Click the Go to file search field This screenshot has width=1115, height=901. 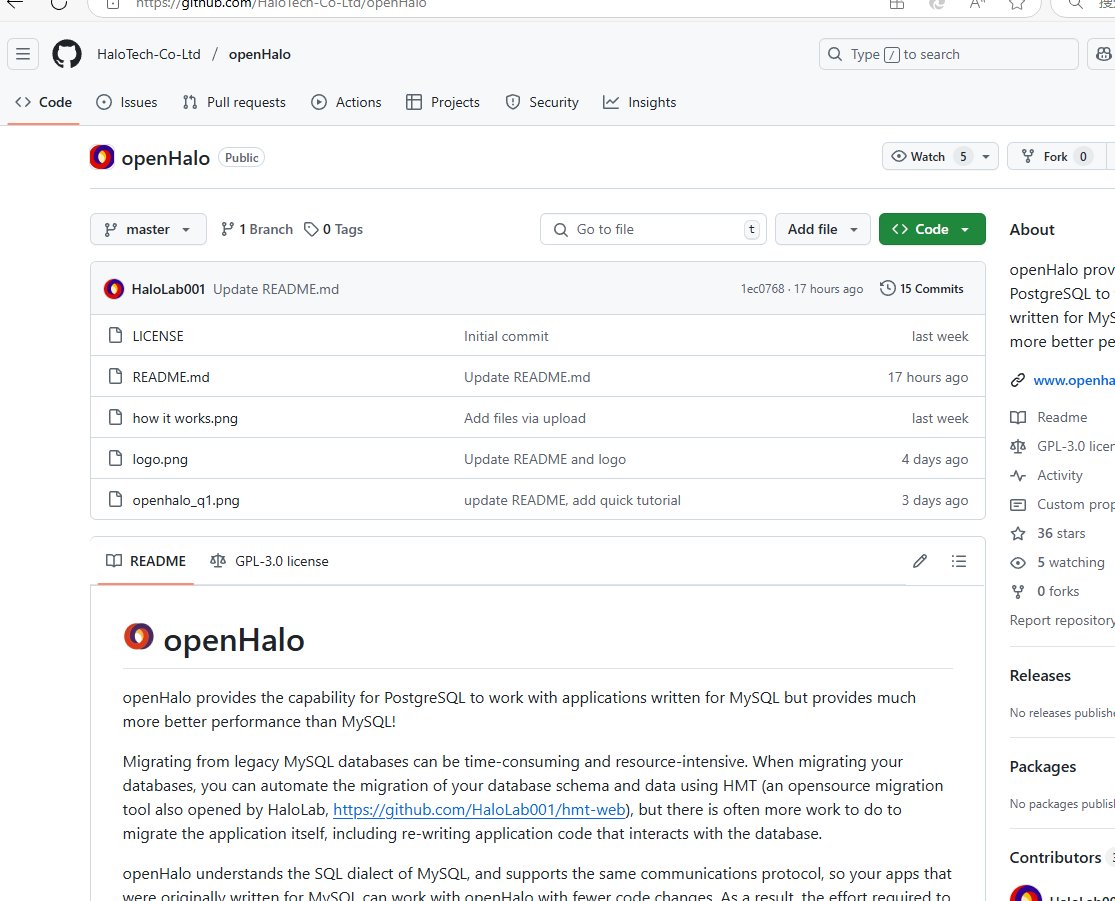point(653,229)
